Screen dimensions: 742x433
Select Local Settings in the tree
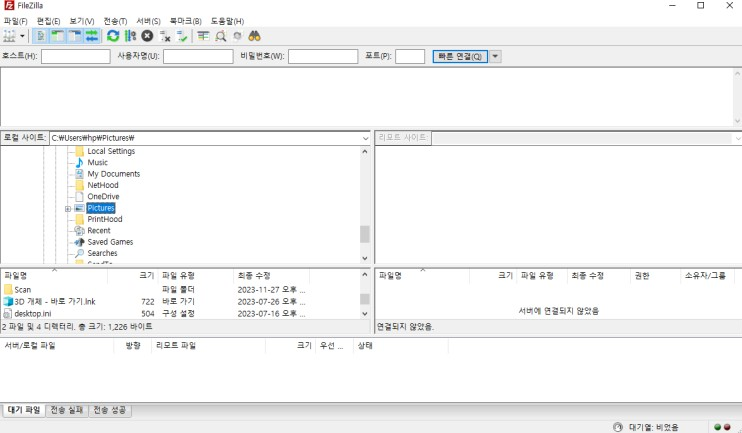111,151
